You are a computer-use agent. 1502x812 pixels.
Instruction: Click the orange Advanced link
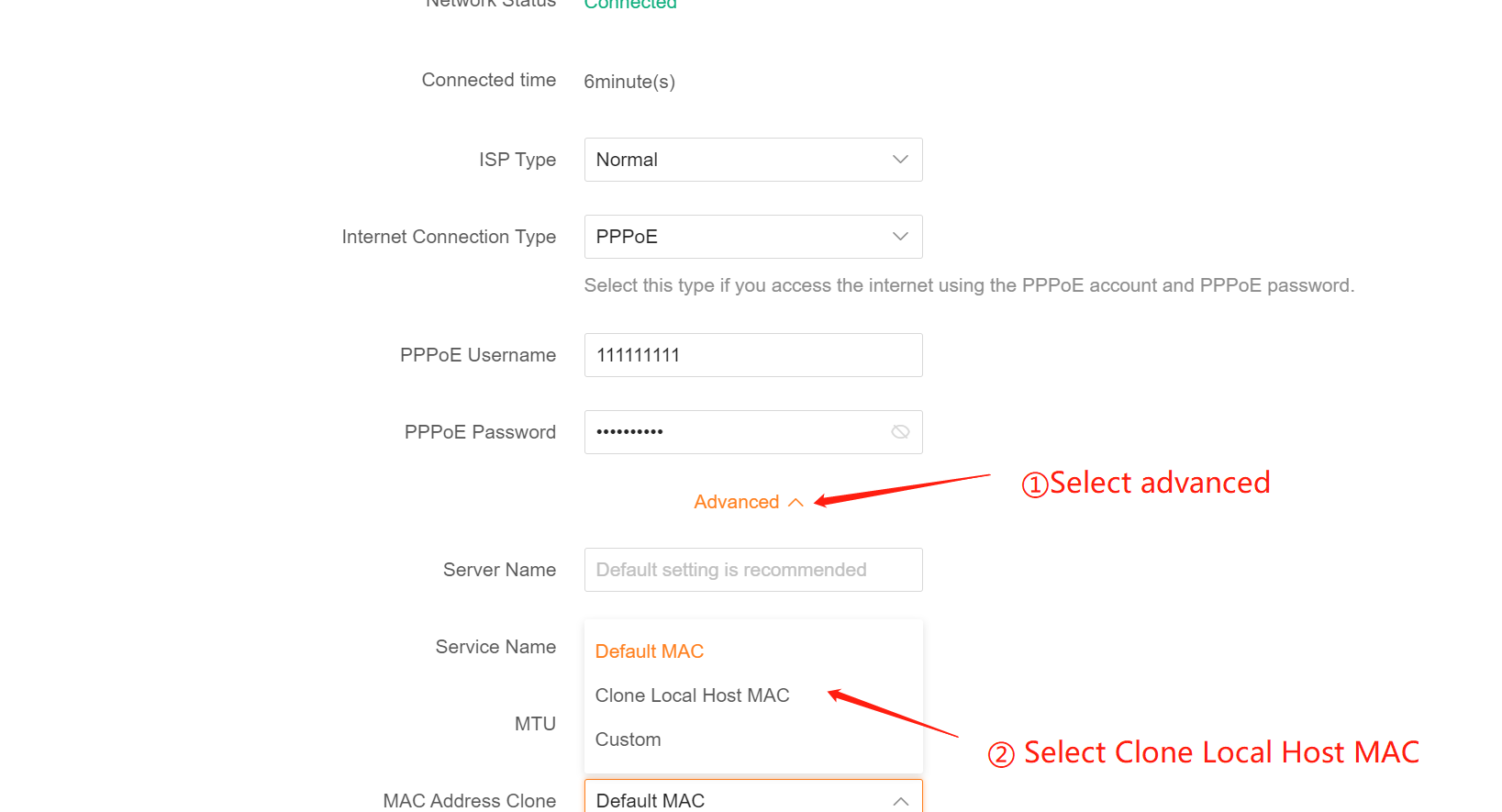click(x=736, y=502)
